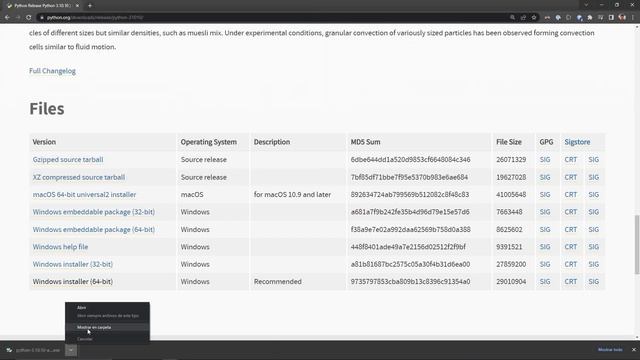This screenshot has width=640, height=360.
Task: Download Windows embeddable package (32-bit)
Action: (93, 212)
